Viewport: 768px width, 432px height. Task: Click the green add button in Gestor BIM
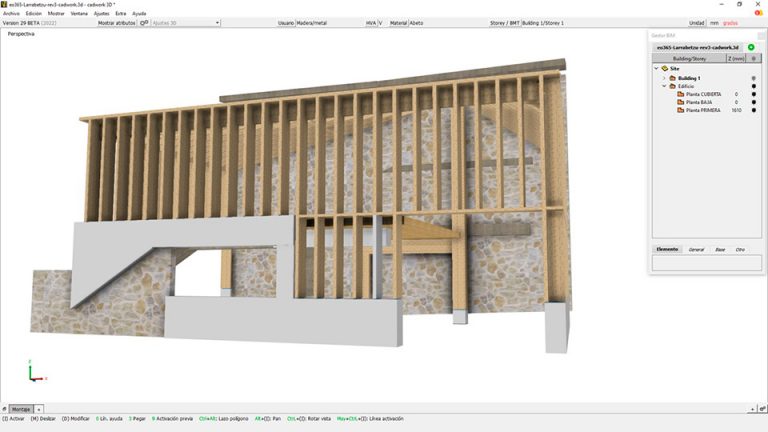click(x=751, y=48)
